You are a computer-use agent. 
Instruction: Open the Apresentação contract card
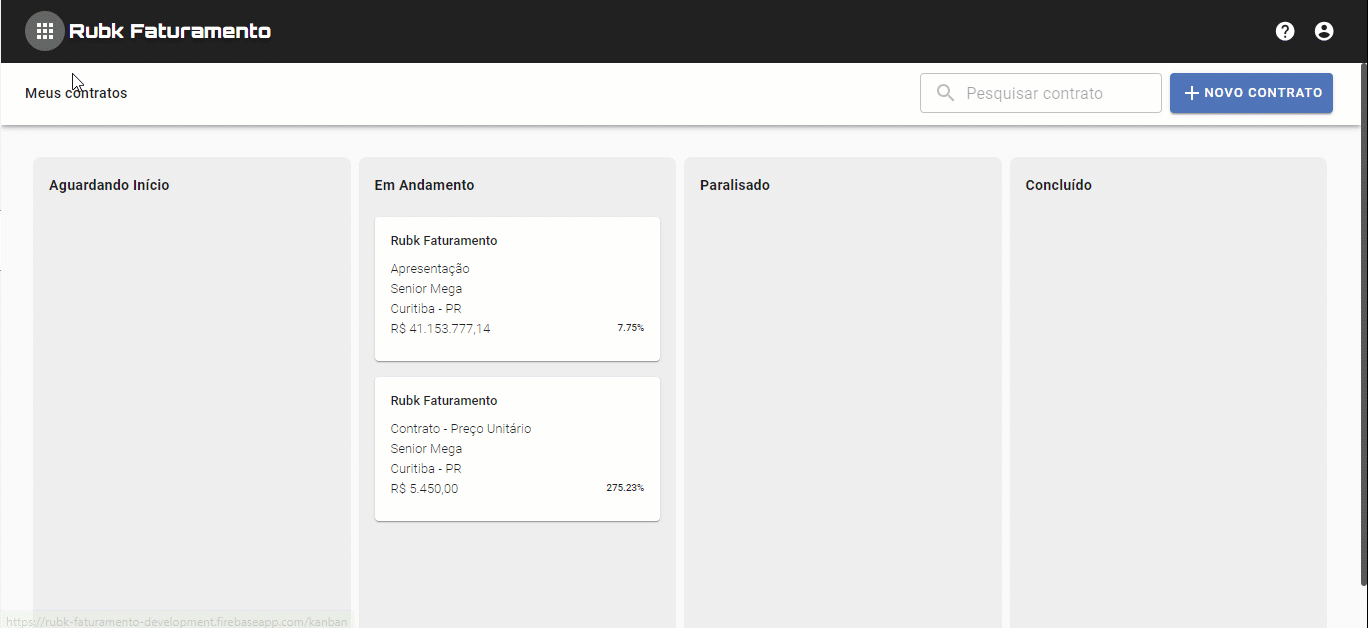[517, 288]
